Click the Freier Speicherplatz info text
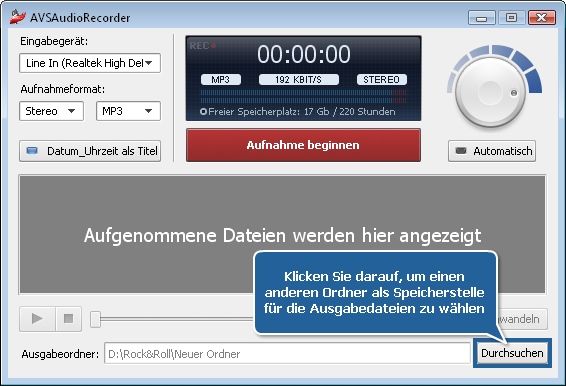 (298, 112)
